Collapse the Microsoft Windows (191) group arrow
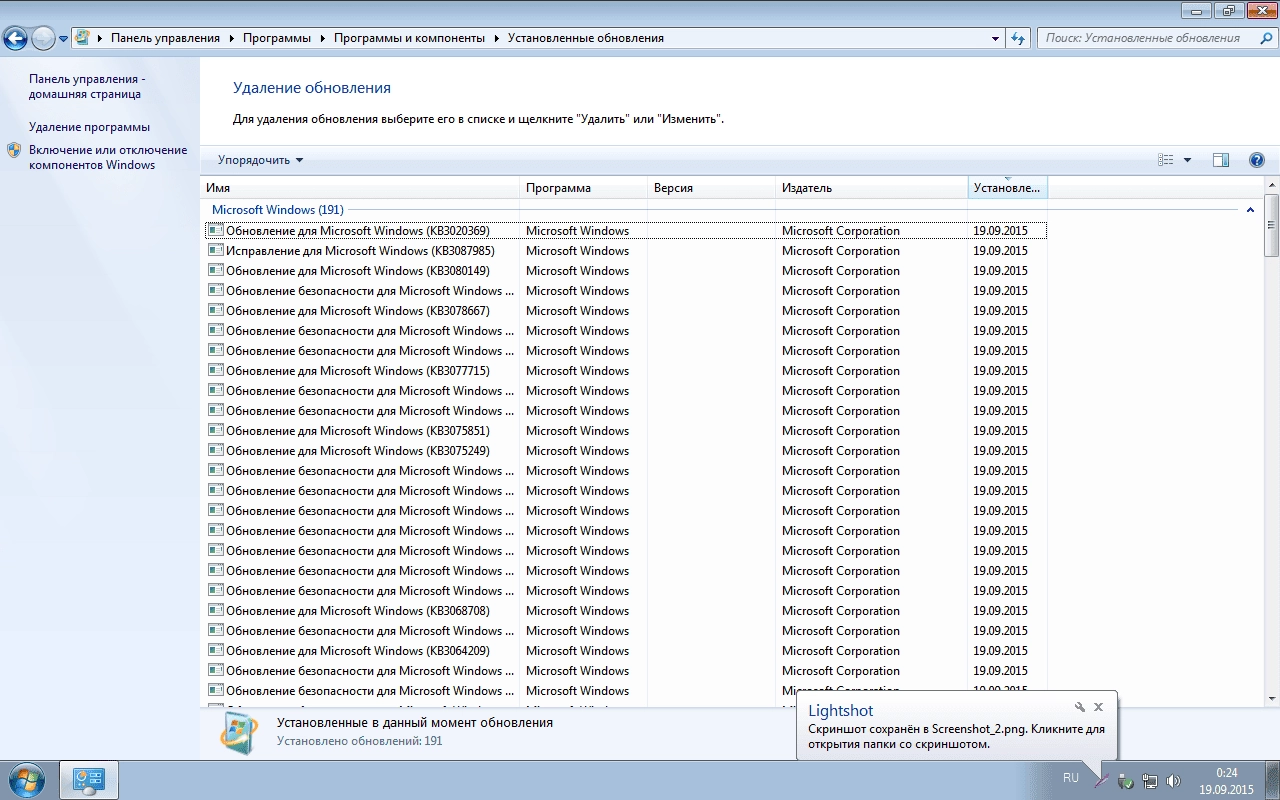 (1250, 210)
